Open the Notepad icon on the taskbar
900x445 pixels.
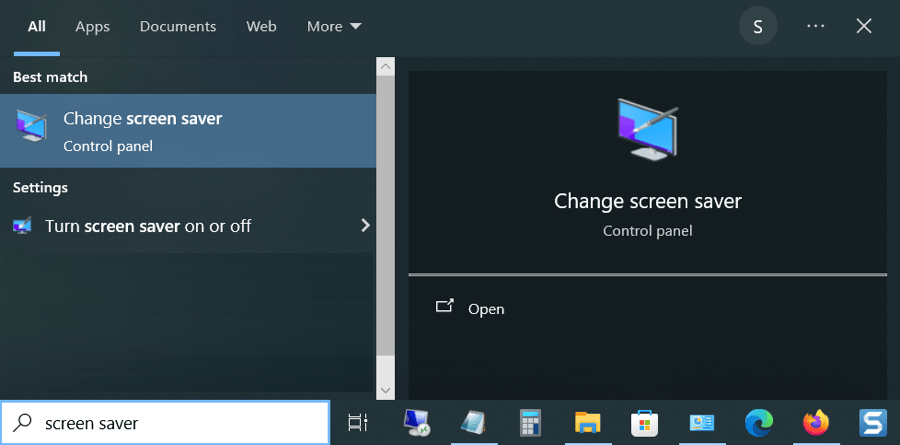474,424
